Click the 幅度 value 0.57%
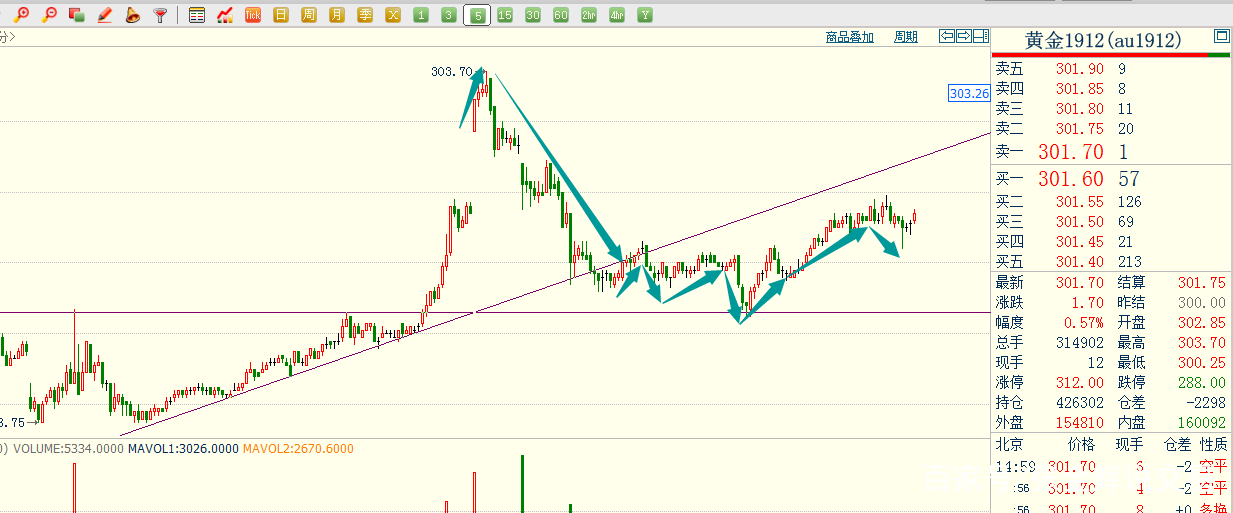Screen dimensions: 1233x513 pos(1083,323)
